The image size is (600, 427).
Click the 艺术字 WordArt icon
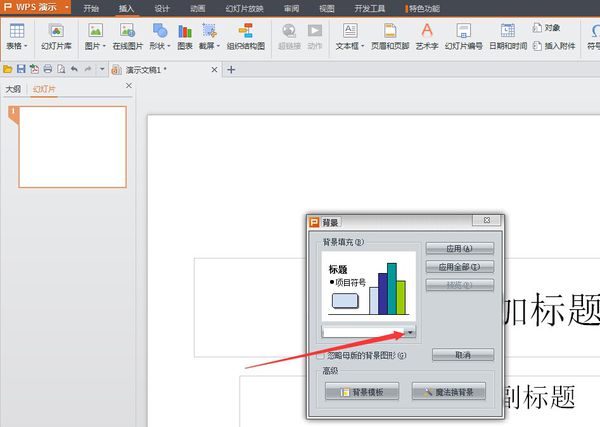(x=427, y=38)
